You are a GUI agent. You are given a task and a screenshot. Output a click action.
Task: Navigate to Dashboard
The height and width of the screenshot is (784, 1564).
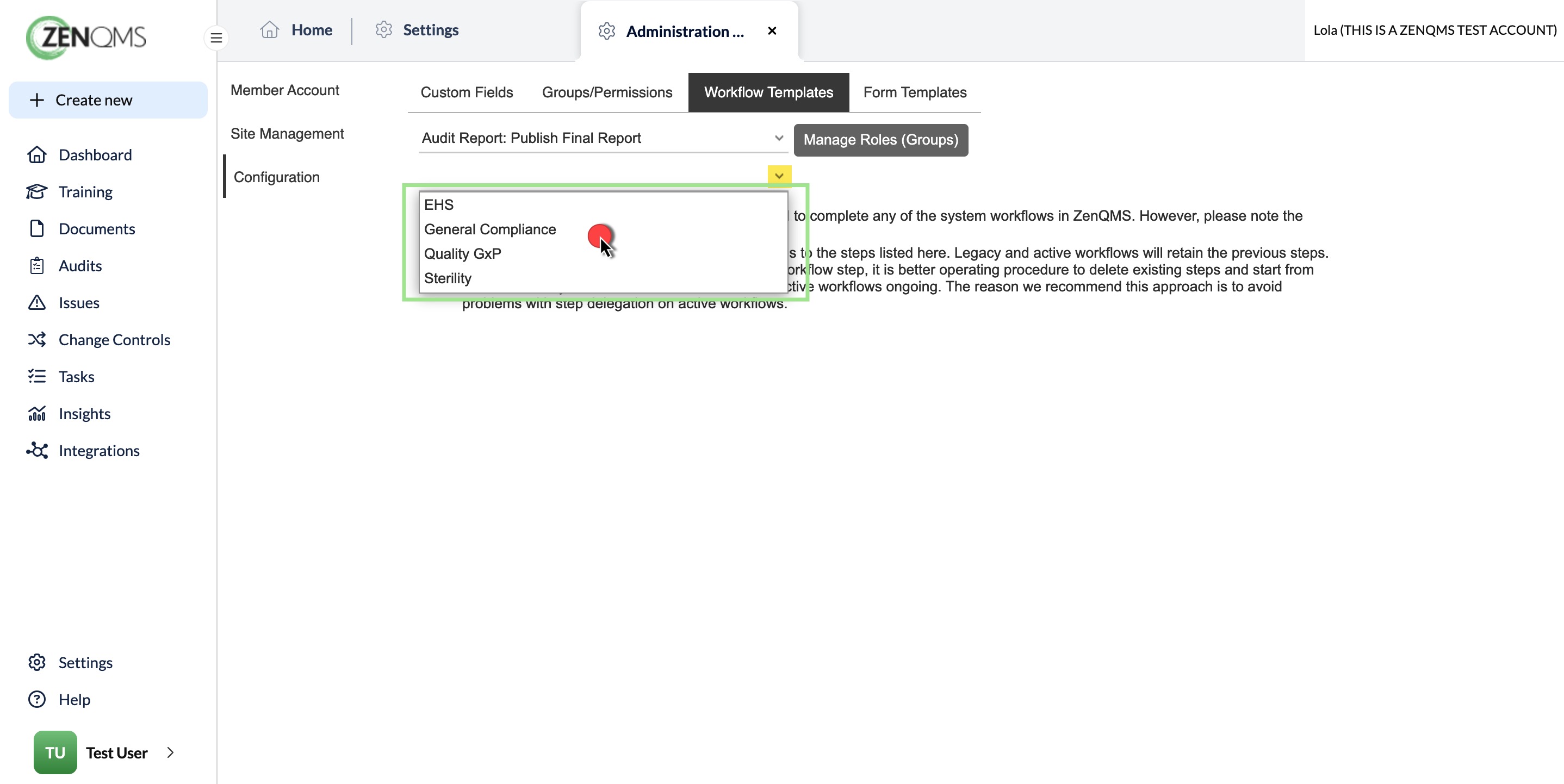[x=95, y=155]
